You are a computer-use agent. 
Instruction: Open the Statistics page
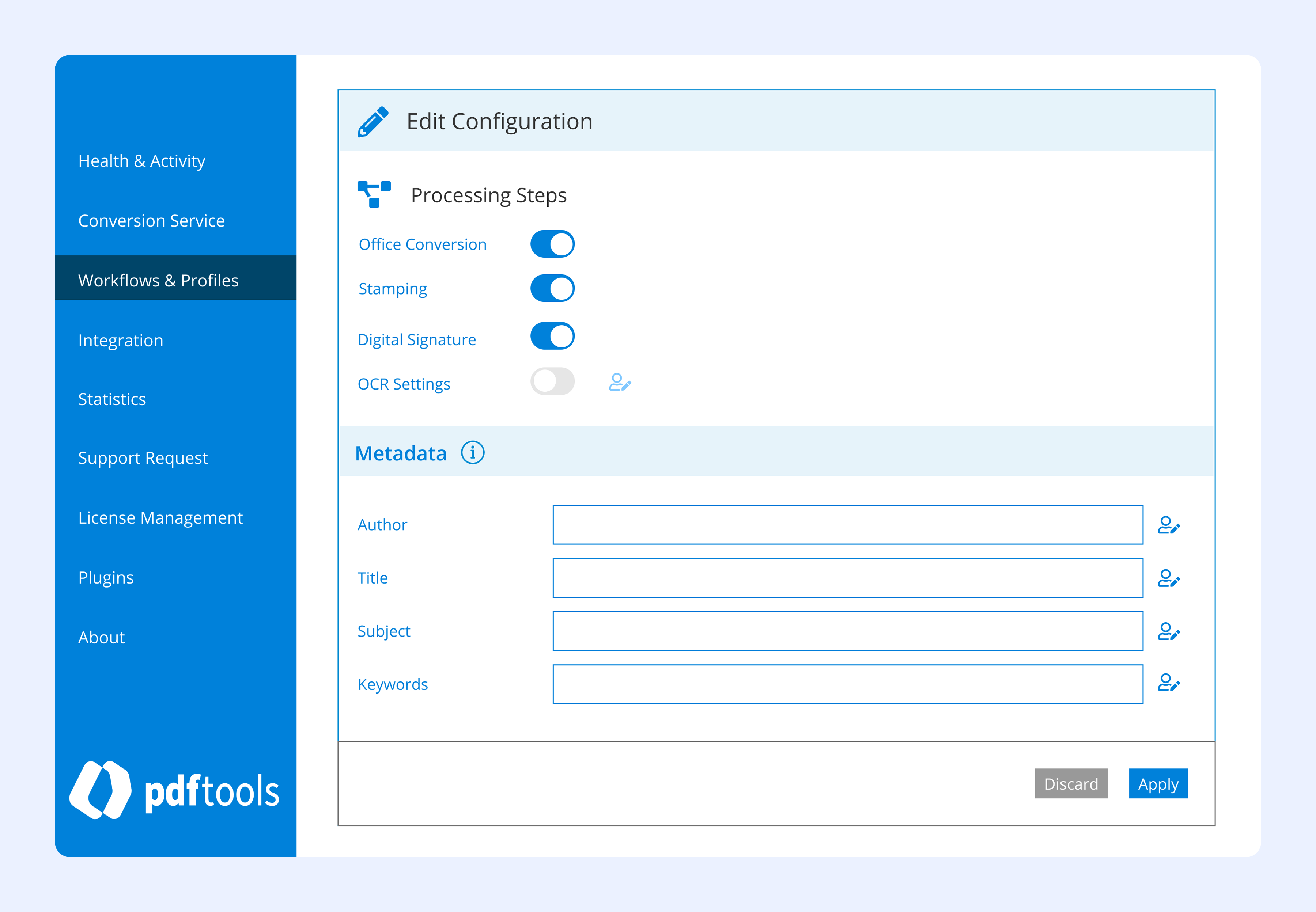[x=112, y=399]
